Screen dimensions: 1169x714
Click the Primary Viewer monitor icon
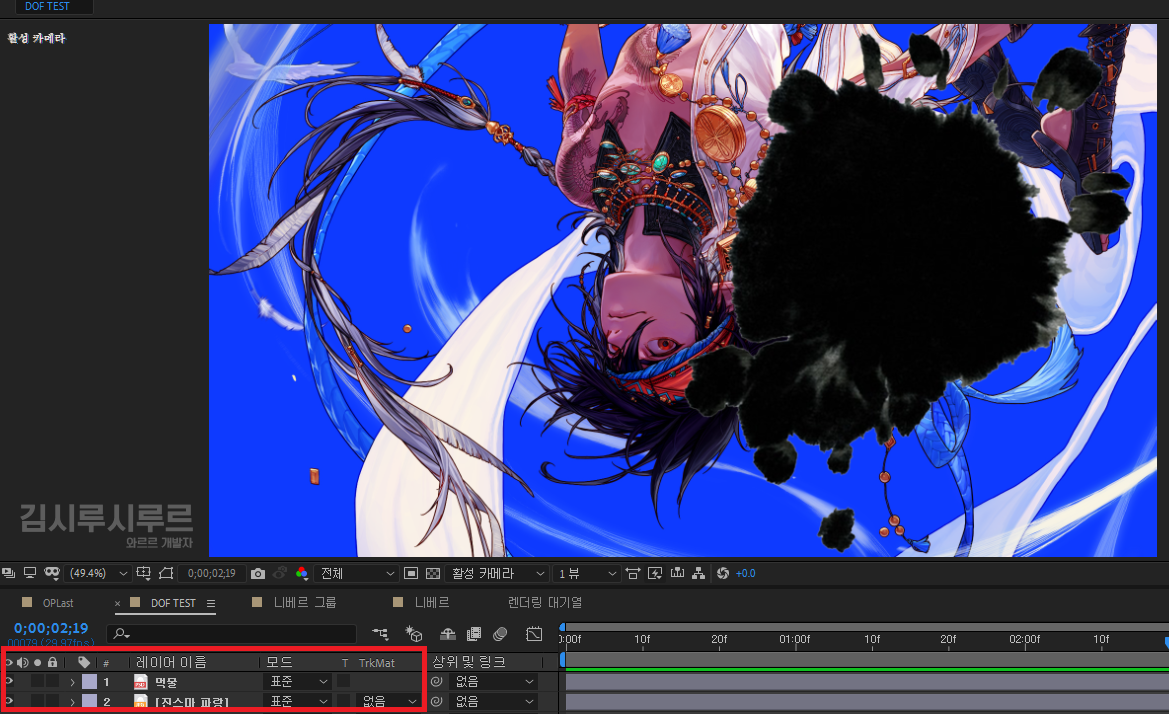point(30,573)
